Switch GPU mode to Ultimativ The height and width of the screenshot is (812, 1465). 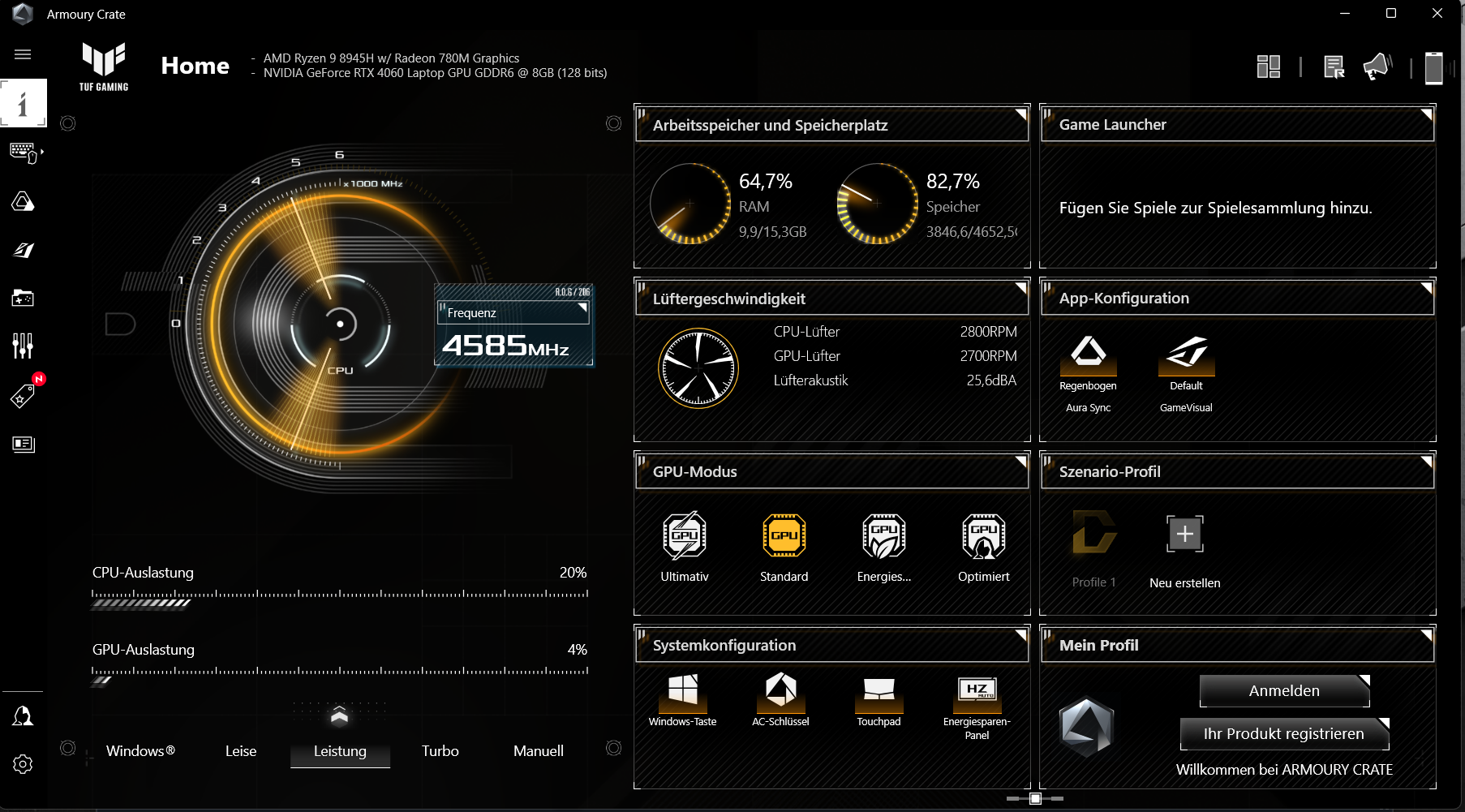click(x=685, y=535)
